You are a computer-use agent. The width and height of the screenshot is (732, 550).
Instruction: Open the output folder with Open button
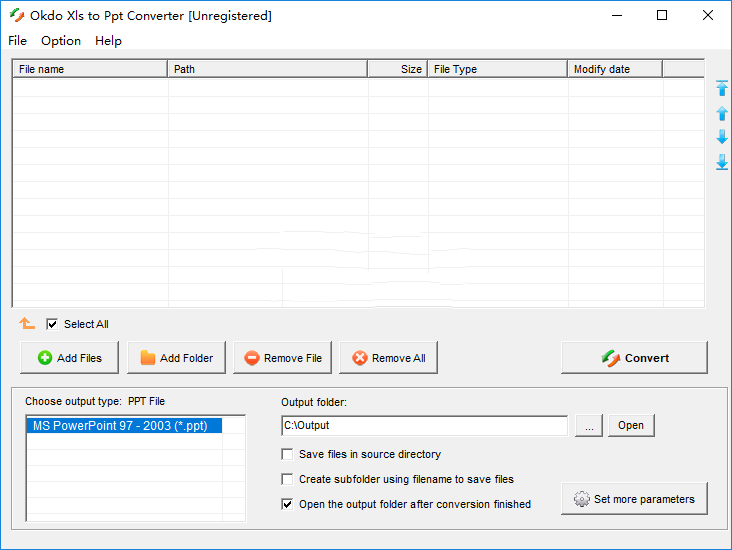pyautogui.click(x=631, y=425)
